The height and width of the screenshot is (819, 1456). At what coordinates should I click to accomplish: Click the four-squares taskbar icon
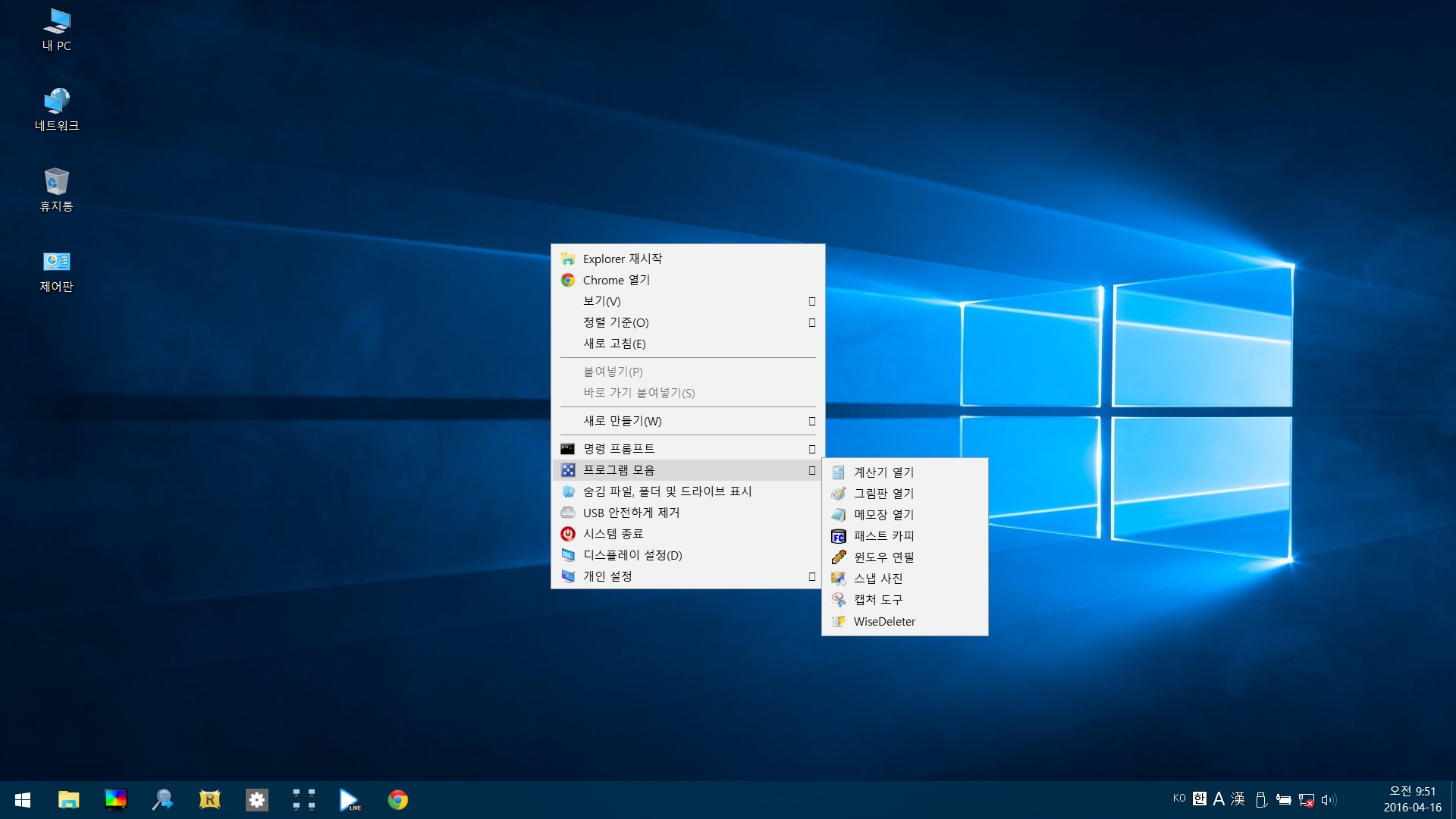pos(304,800)
